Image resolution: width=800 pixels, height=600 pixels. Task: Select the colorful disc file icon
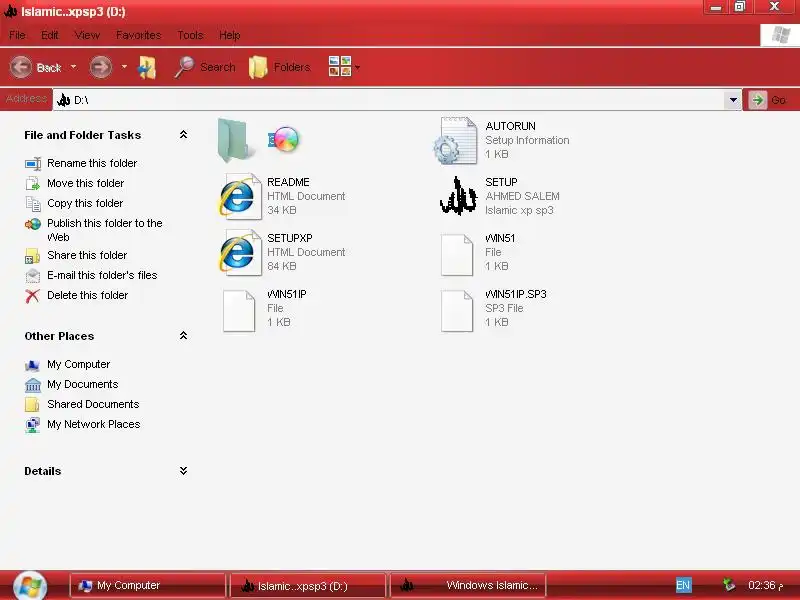pos(284,139)
